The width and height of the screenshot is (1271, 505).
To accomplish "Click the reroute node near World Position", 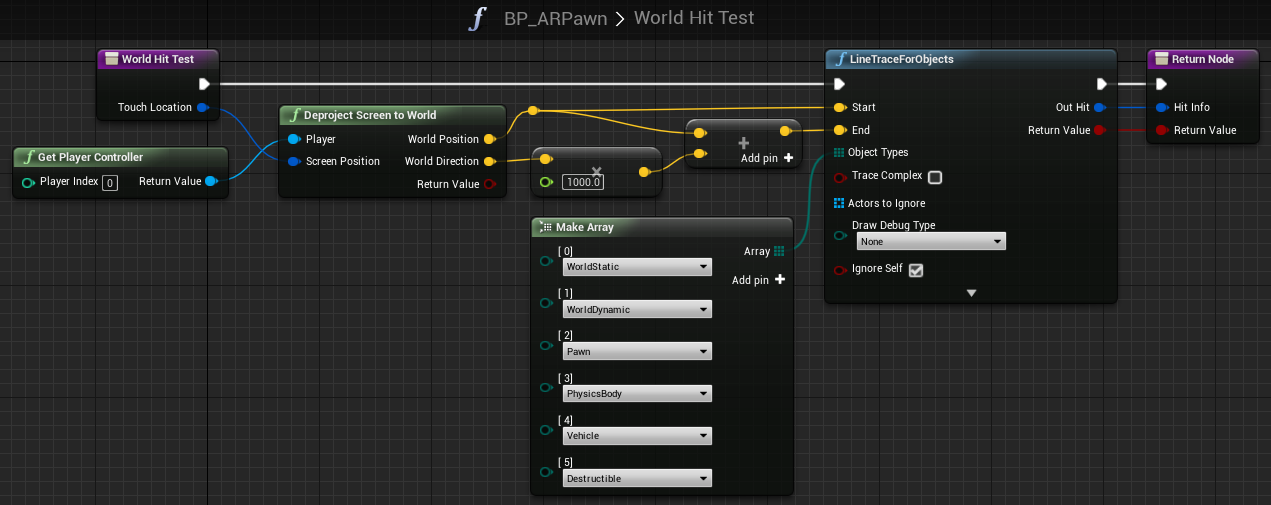I will click(532, 110).
